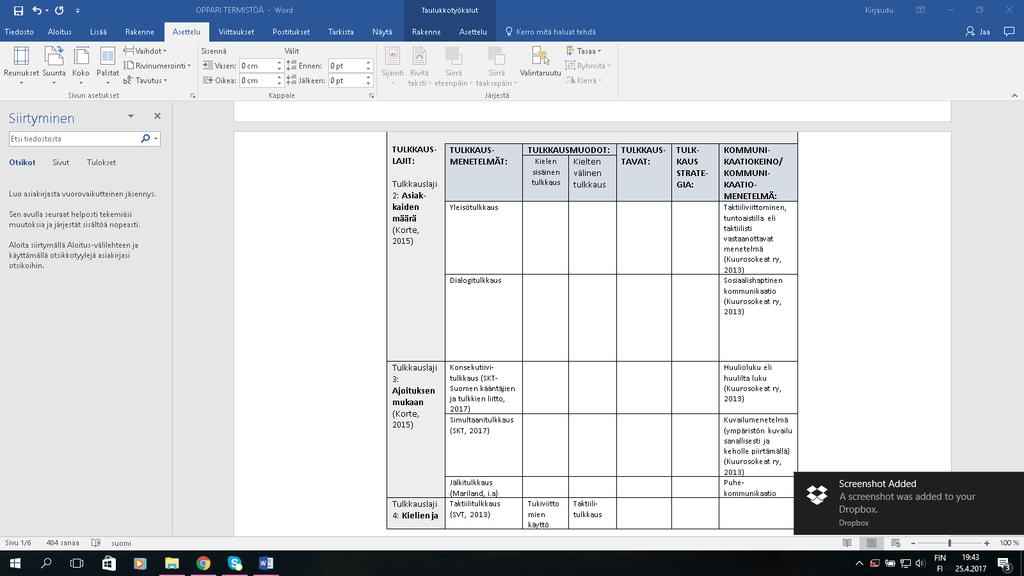Viewport: 1024px width, 576px height.
Task: Click the spelling check icon in status bar
Action: [96, 543]
